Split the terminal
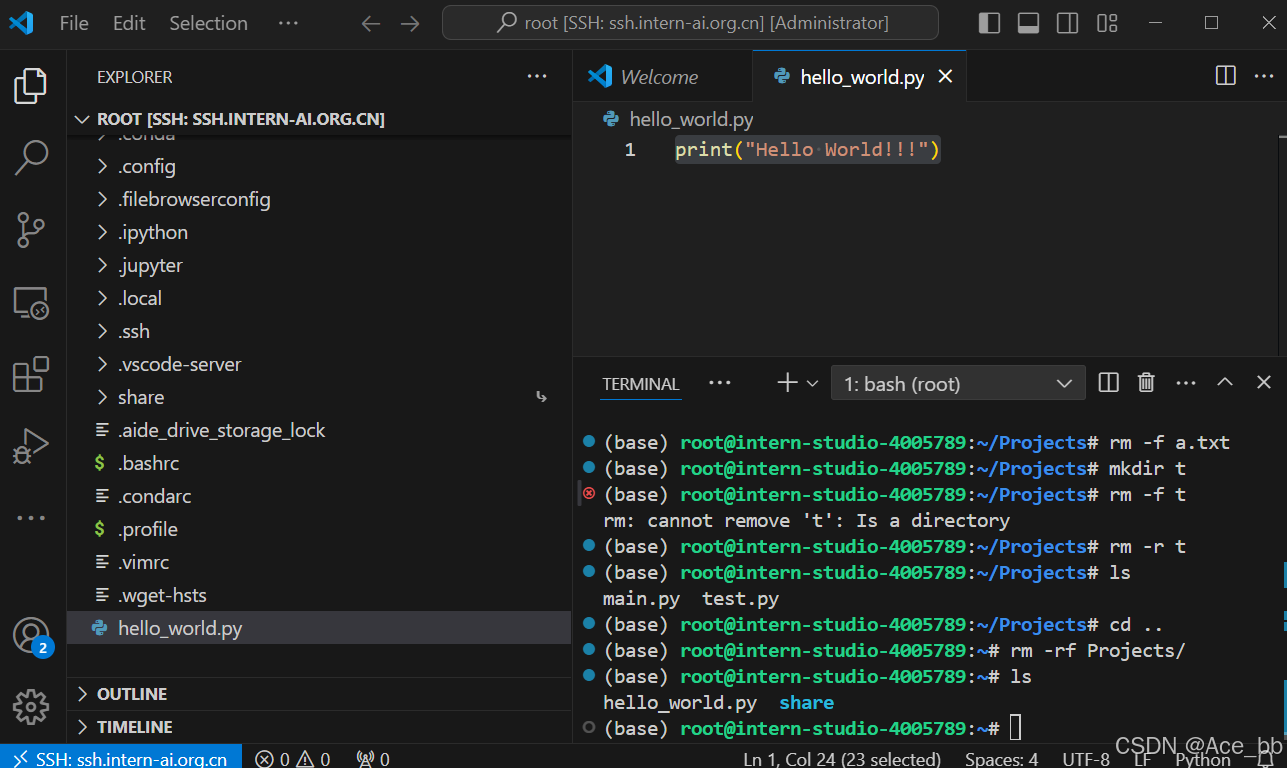This screenshot has height=768, width=1287. [1108, 383]
